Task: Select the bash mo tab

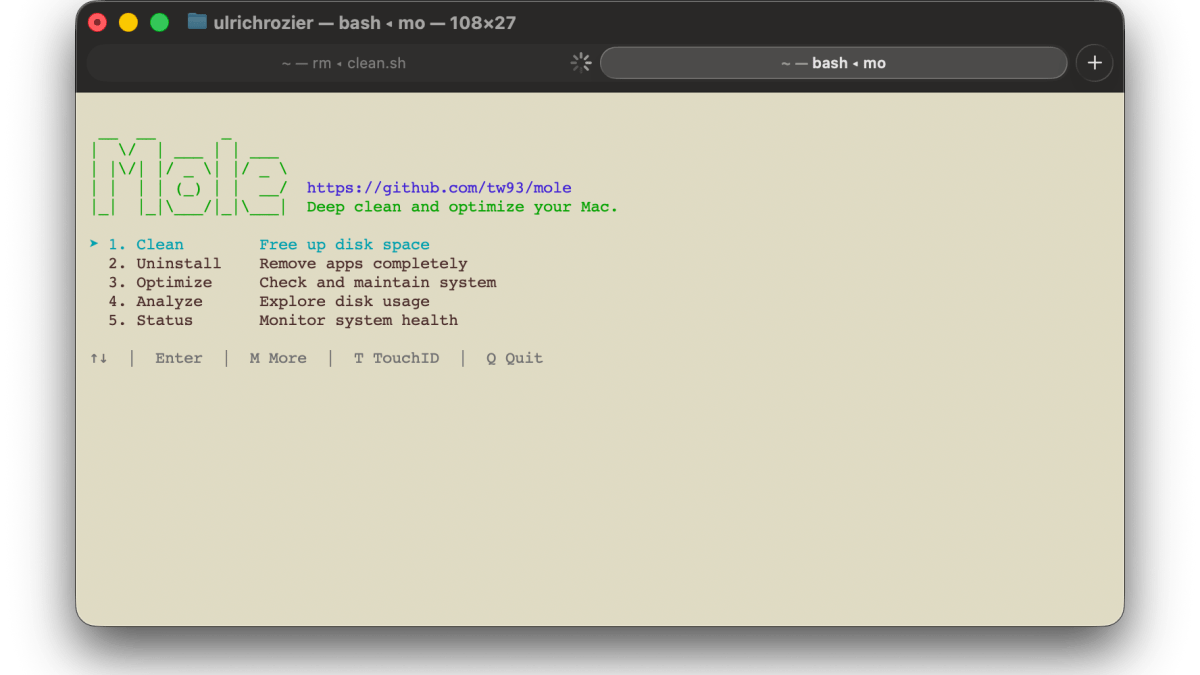Action: (x=833, y=63)
